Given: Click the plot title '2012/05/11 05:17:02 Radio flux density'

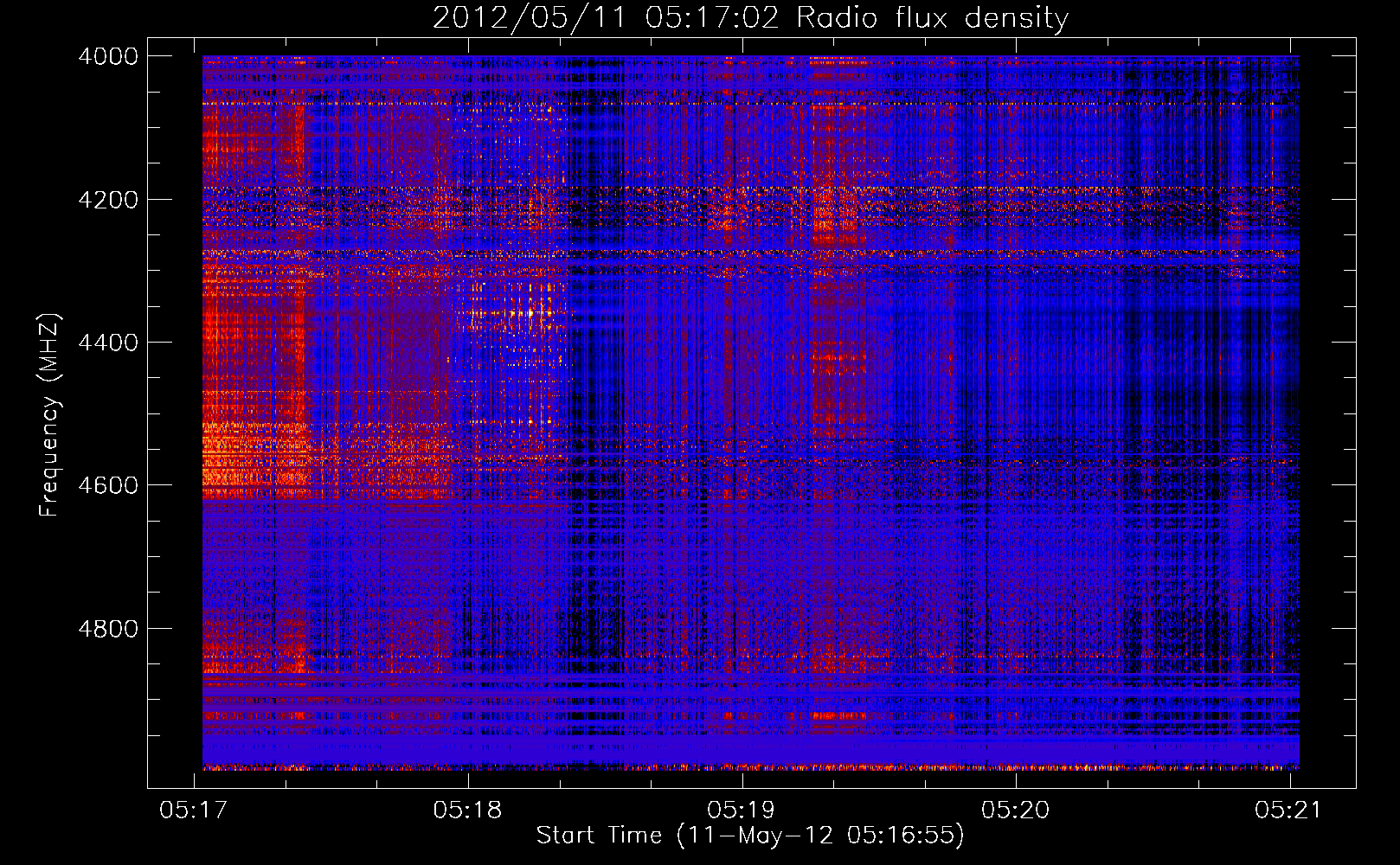Looking at the screenshot, I should click(750, 17).
